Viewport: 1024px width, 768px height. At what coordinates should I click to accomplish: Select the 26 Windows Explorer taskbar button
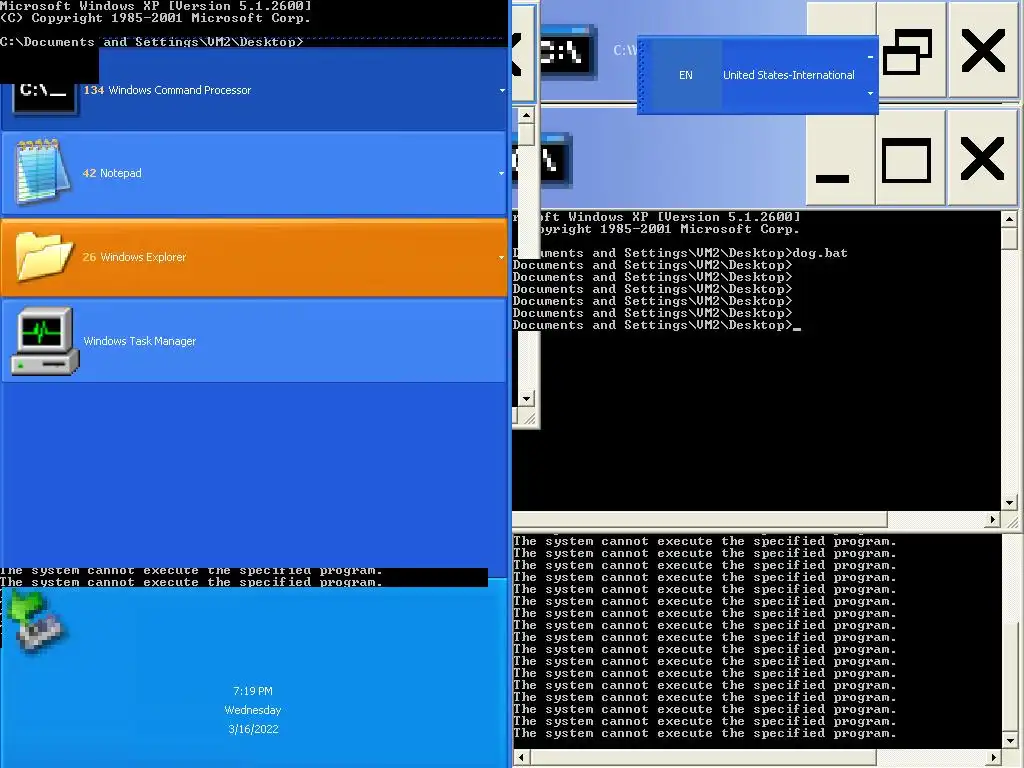[254, 257]
